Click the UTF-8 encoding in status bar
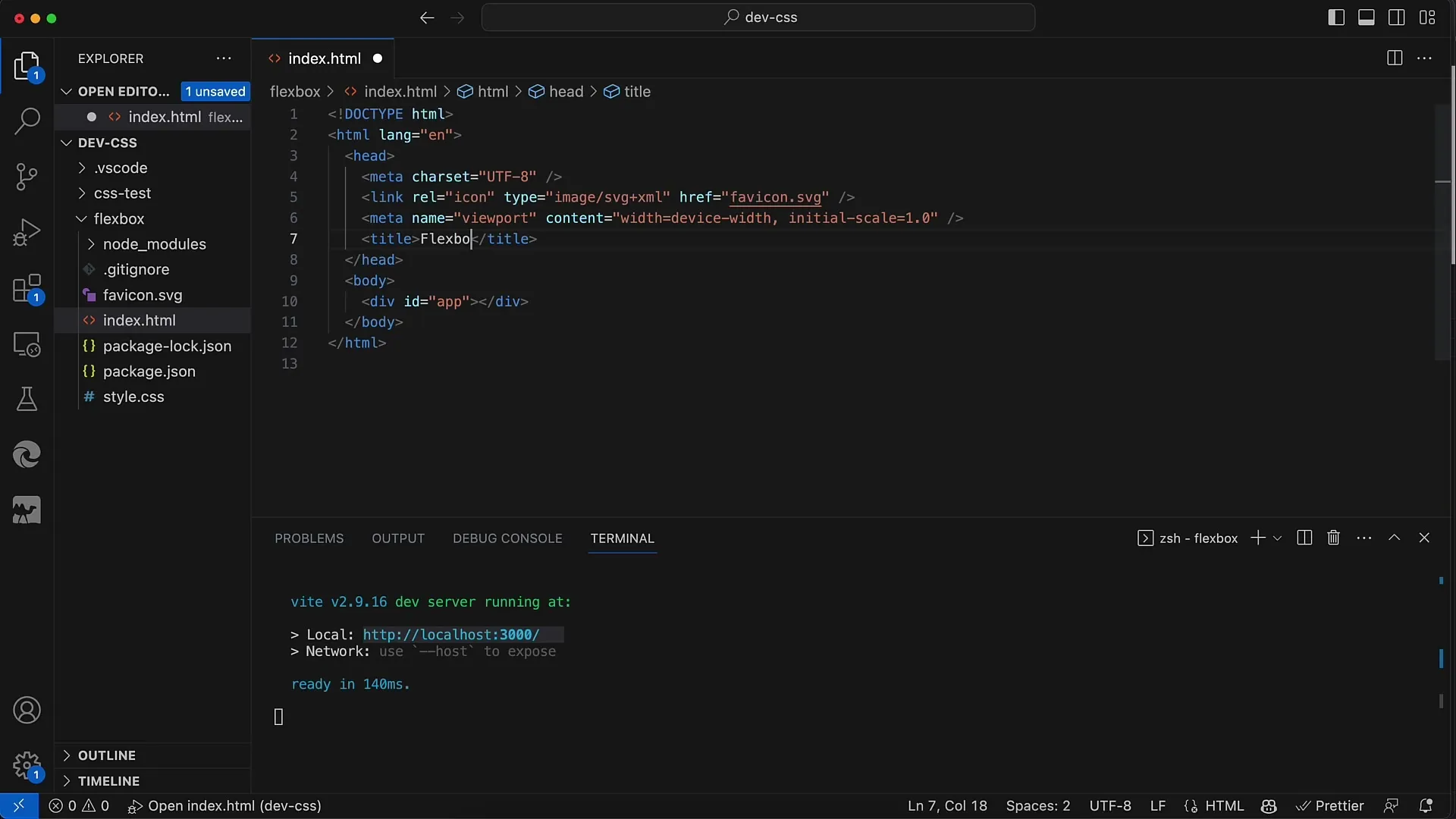This screenshot has height=819, width=1456. point(1110,805)
